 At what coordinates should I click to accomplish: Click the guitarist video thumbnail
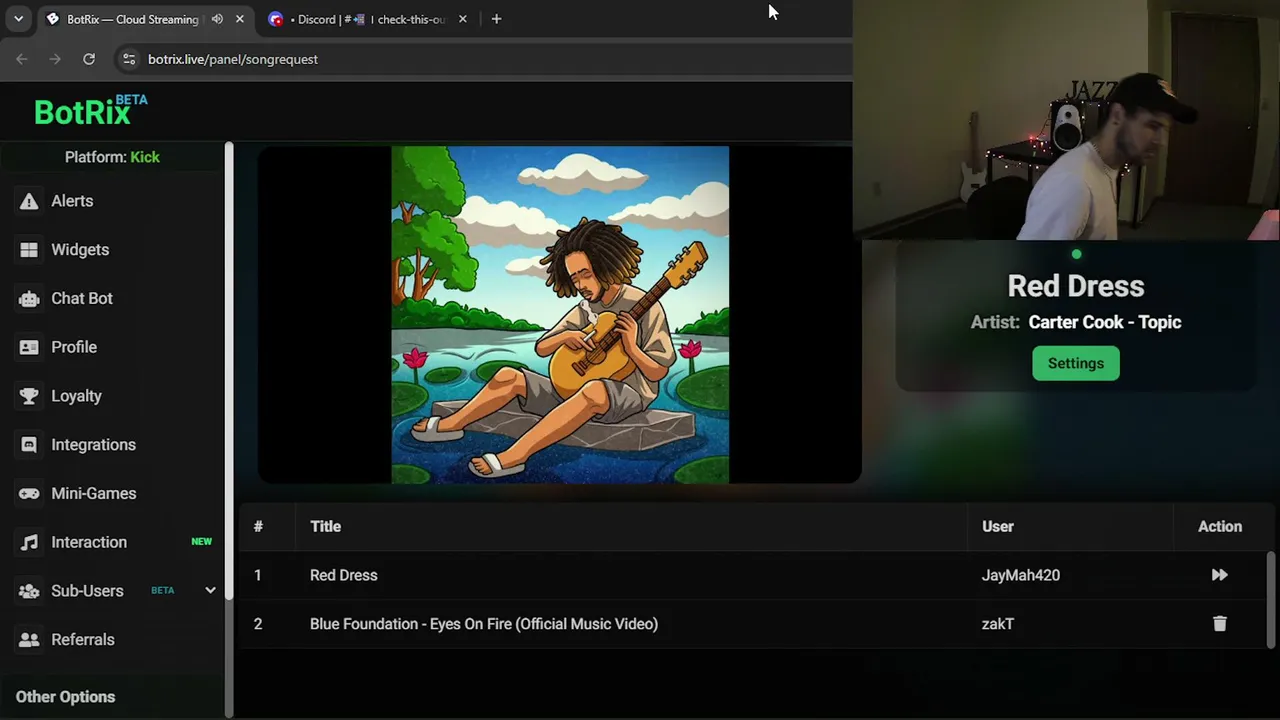point(560,315)
